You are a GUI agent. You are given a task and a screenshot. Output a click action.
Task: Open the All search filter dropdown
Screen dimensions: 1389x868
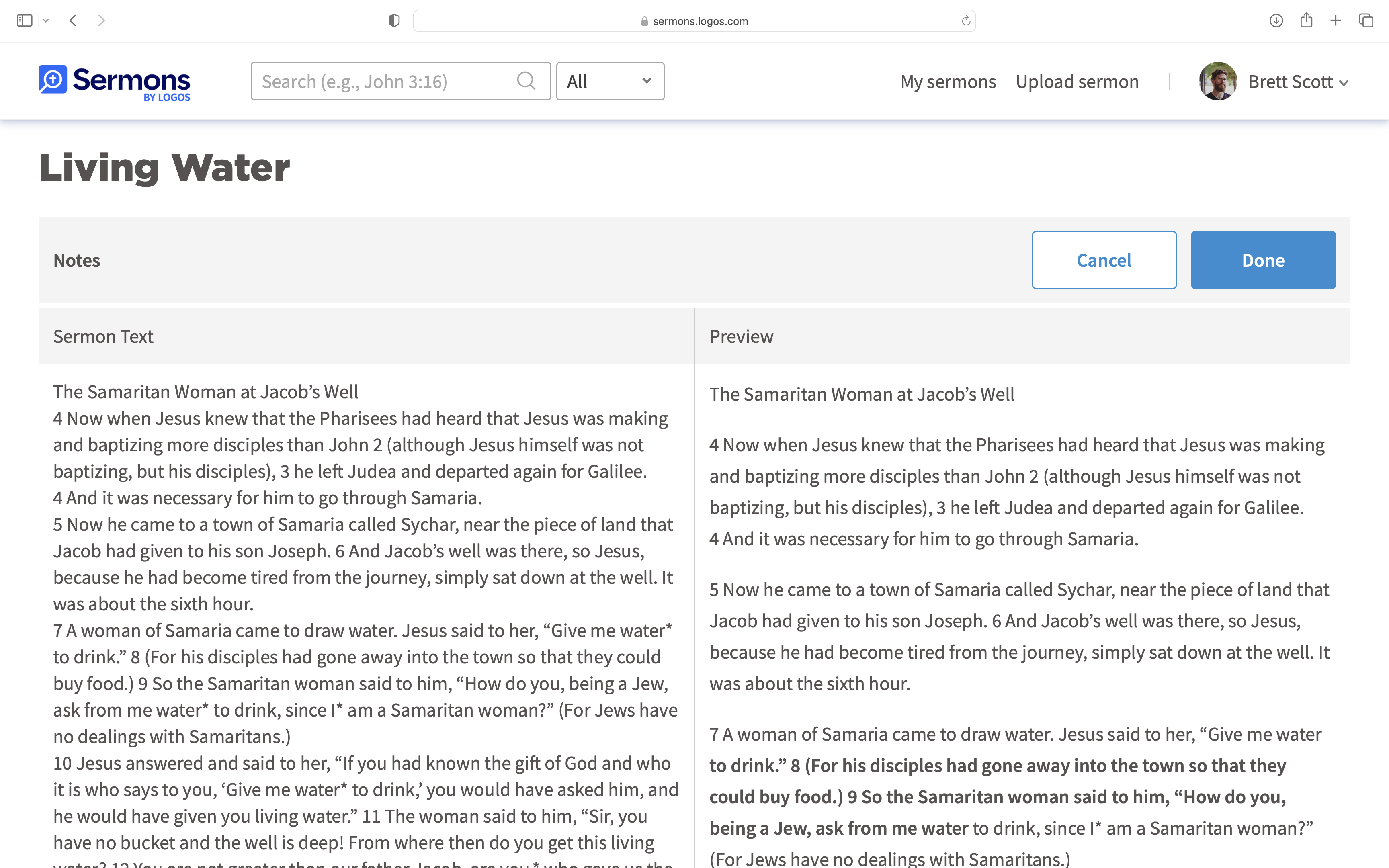[x=610, y=82]
